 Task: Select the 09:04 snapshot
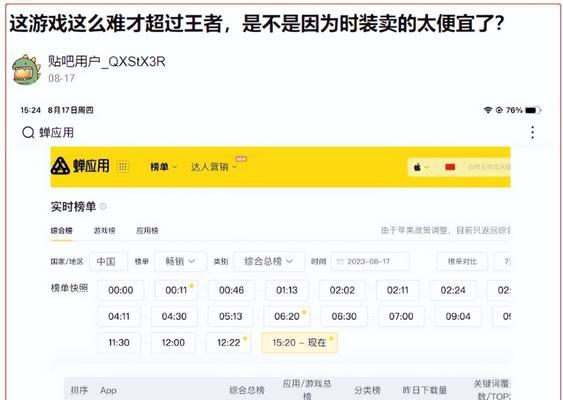[x=458, y=316]
